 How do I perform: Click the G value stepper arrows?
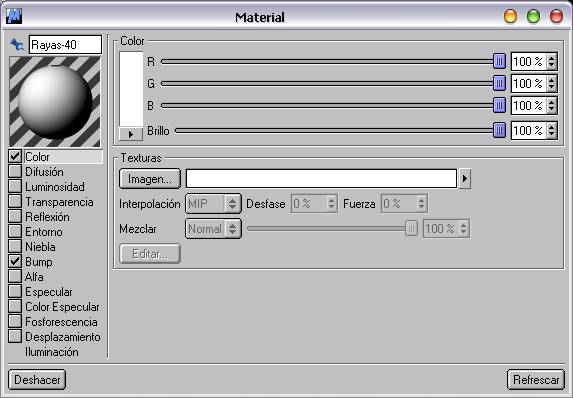(x=551, y=83)
